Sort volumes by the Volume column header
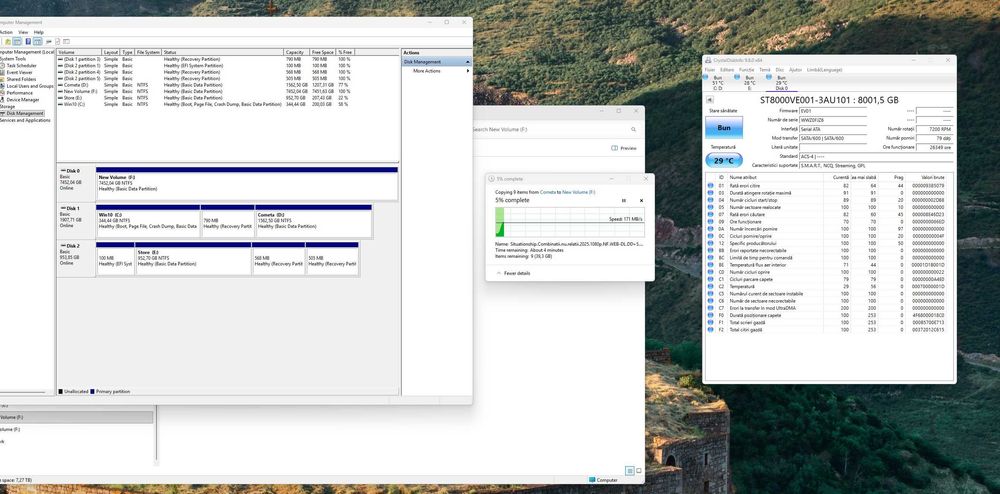1000x494 pixels. [79, 52]
